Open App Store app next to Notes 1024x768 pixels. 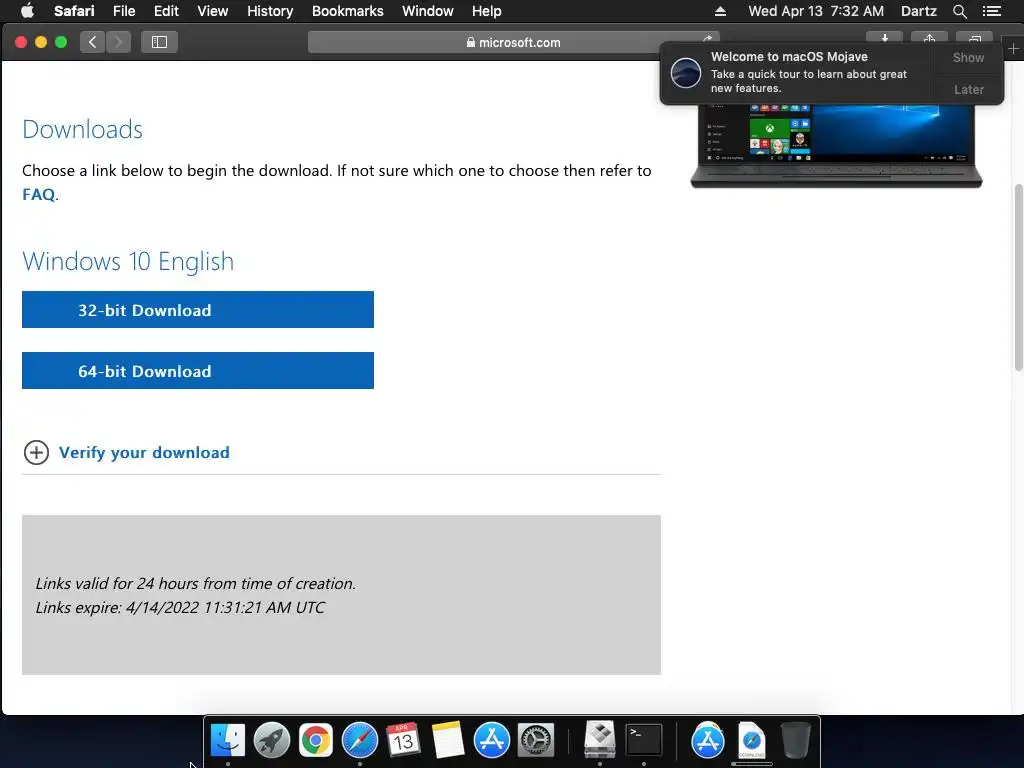(x=491, y=740)
